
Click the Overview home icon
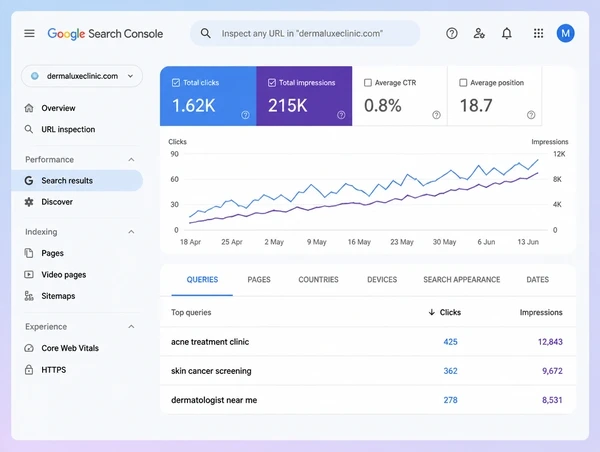point(29,108)
